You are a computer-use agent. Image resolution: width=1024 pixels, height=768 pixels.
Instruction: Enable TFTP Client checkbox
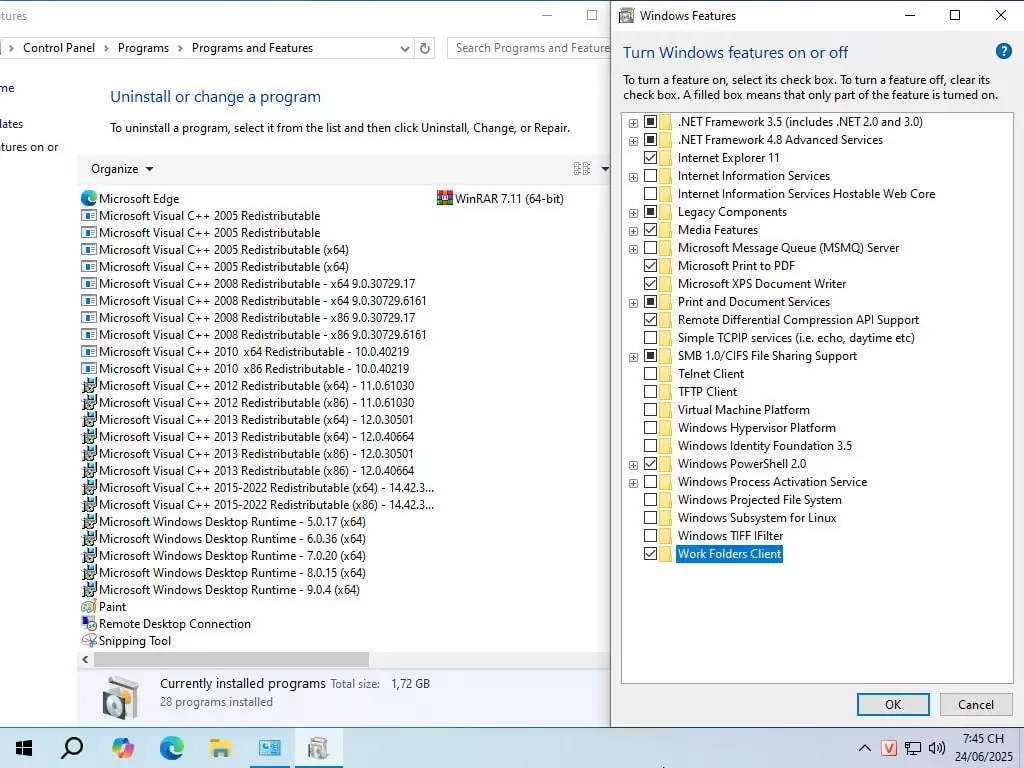(x=650, y=392)
